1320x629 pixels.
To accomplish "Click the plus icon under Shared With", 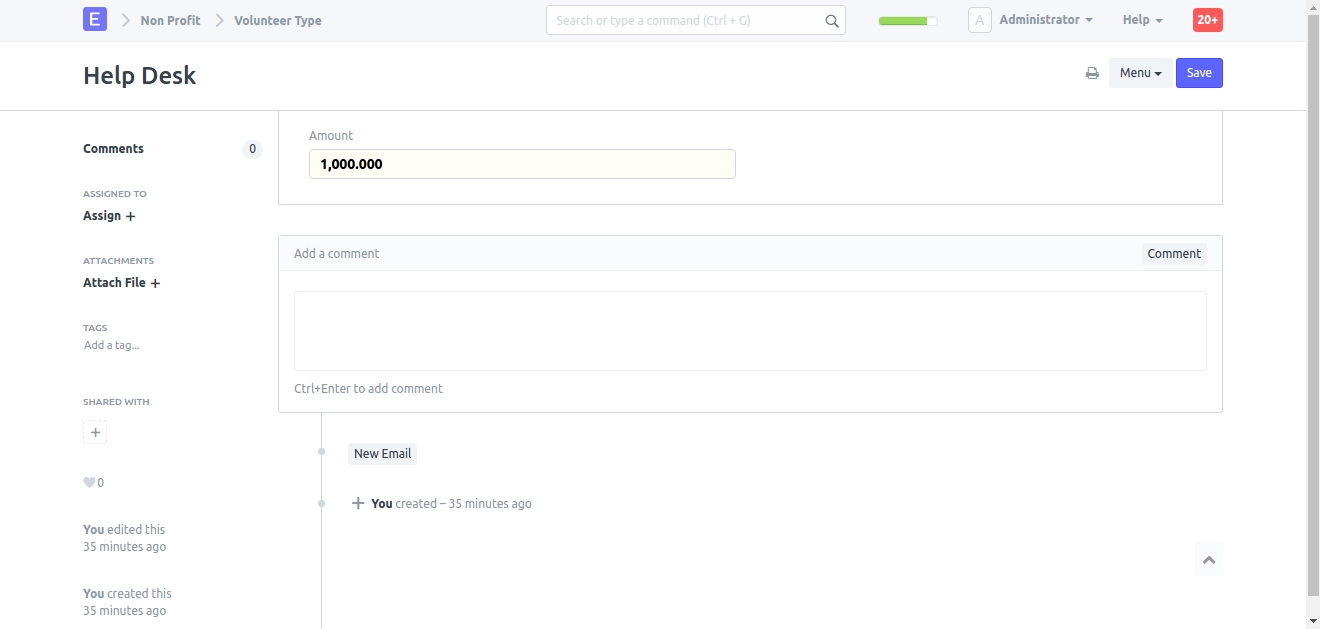I will tap(95, 433).
